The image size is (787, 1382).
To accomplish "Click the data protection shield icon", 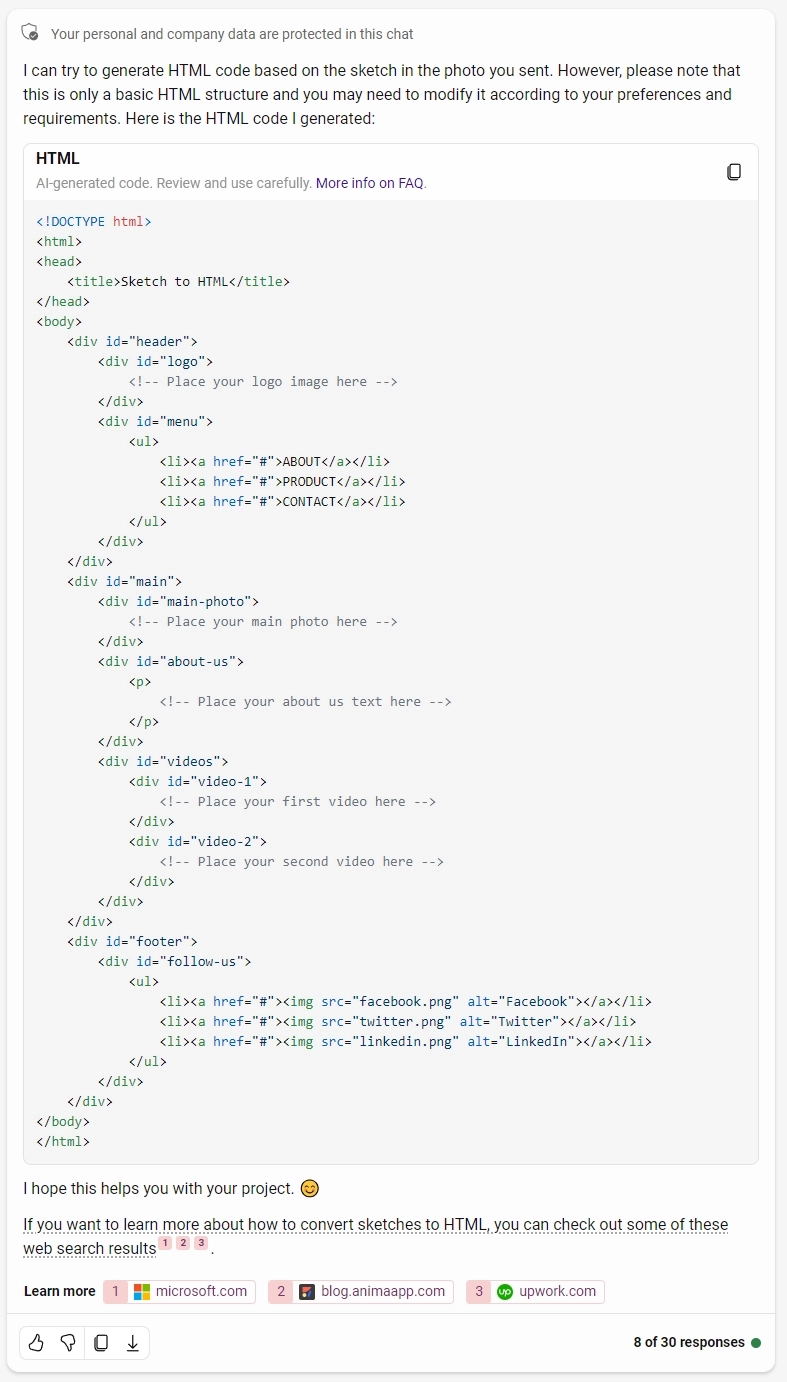I will [x=31, y=33].
